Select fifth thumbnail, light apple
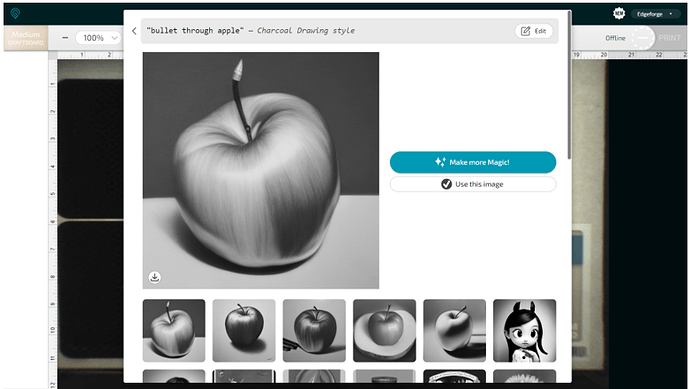The width and height of the screenshot is (690, 389). pos(455,330)
